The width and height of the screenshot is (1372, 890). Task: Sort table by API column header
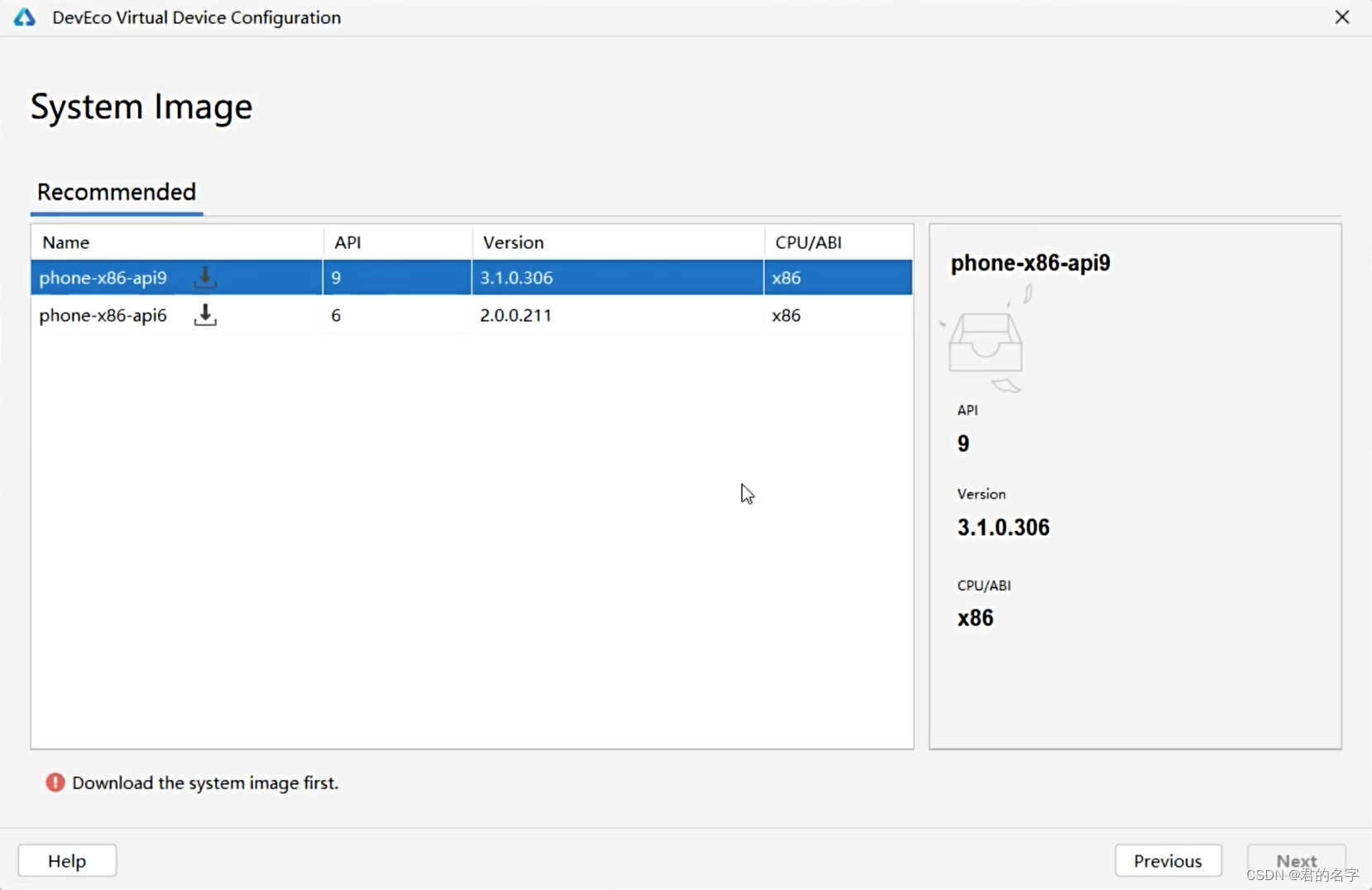pyautogui.click(x=398, y=242)
